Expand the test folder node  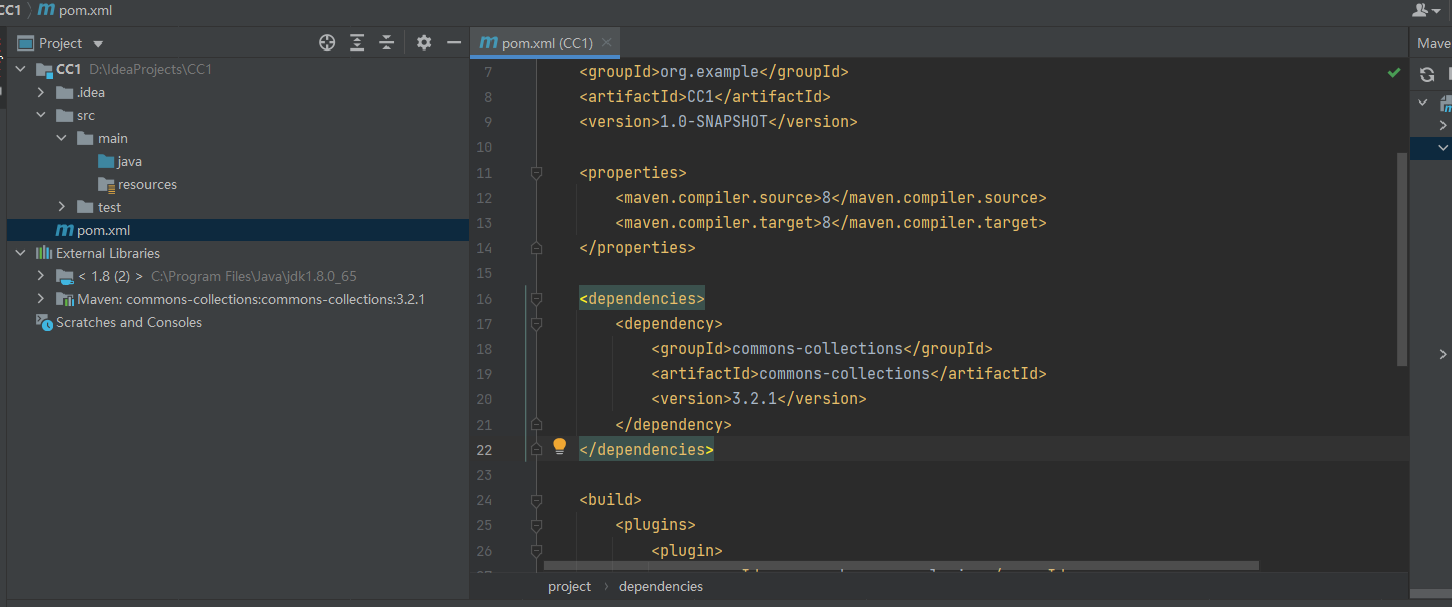[62, 207]
